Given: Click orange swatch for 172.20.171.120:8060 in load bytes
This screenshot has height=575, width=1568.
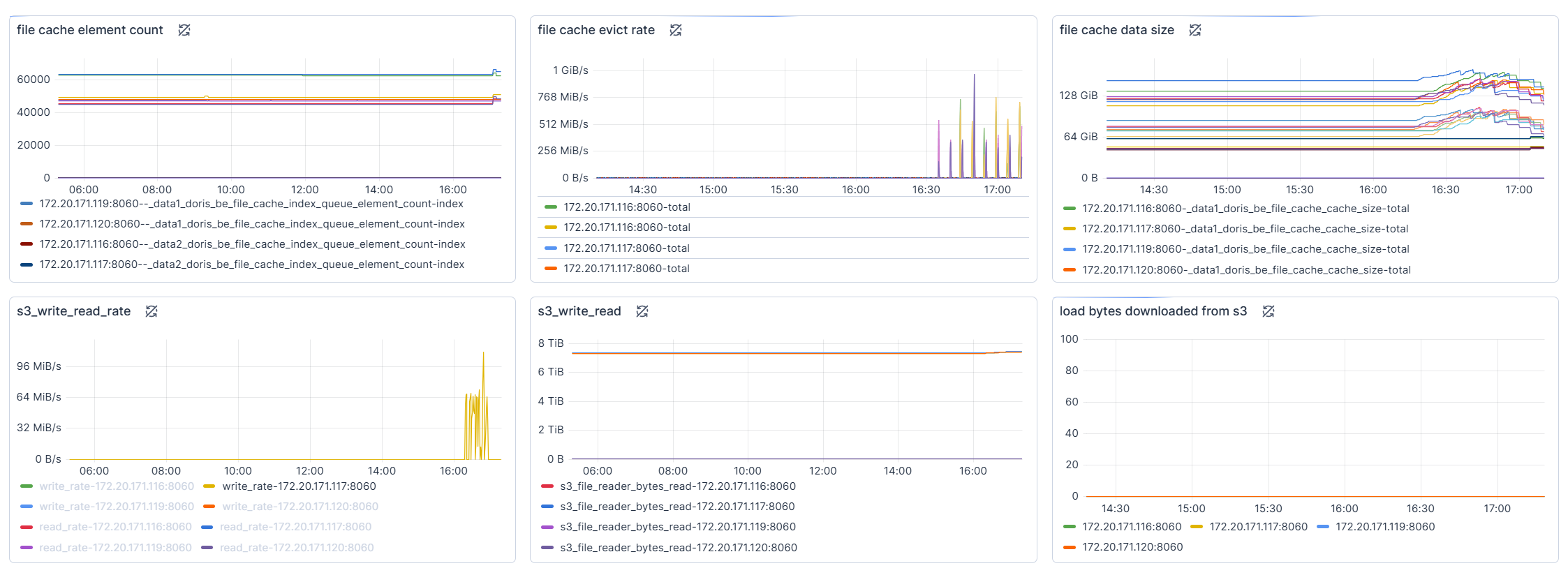Looking at the screenshot, I should coord(1069,547).
